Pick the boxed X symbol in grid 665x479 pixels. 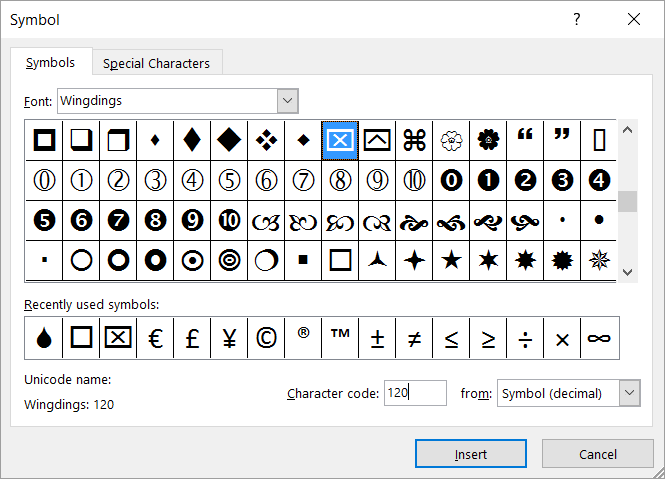tap(340, 141)
